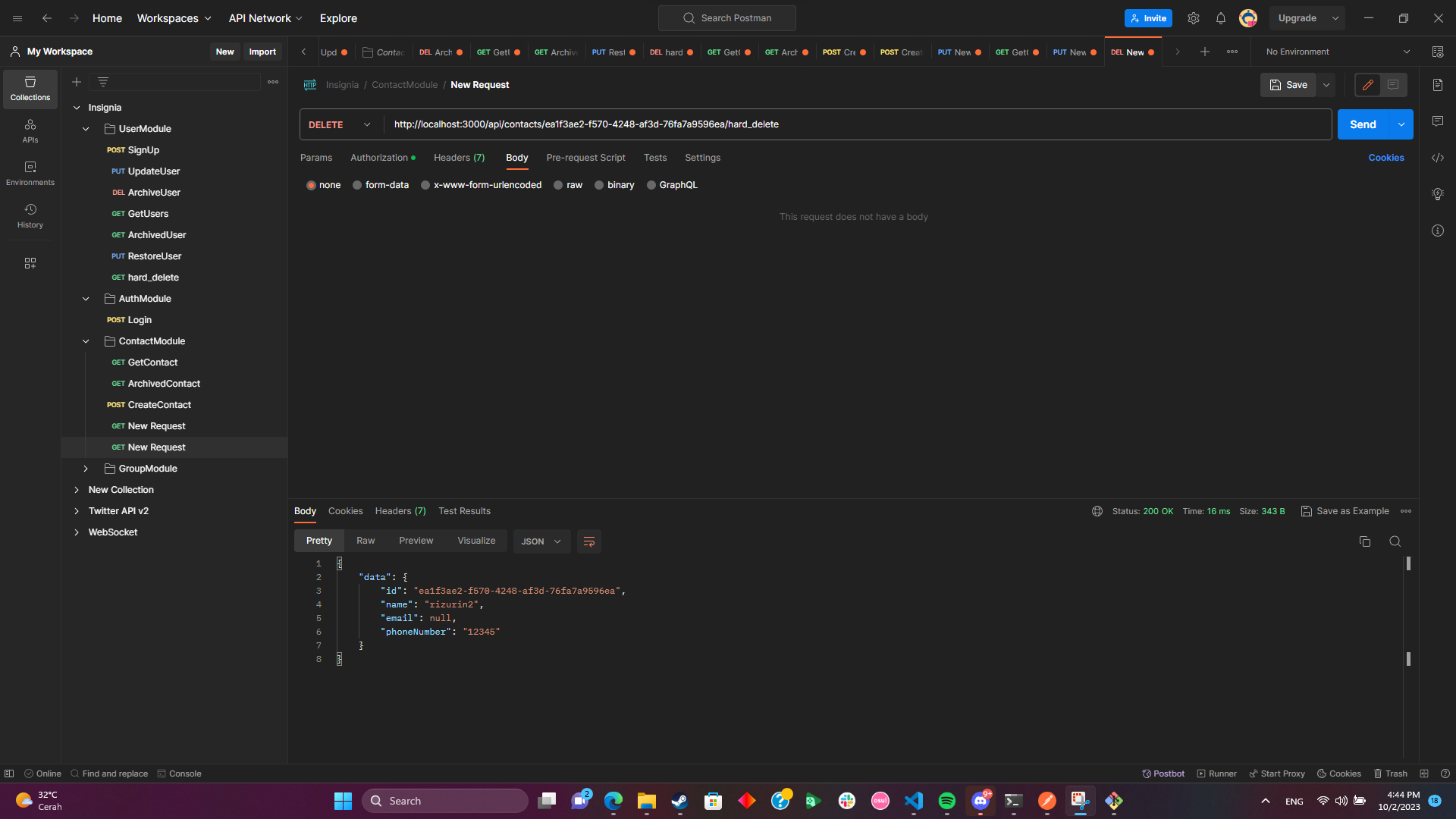Select the Collections sidebar icon

tap(30, 89)
